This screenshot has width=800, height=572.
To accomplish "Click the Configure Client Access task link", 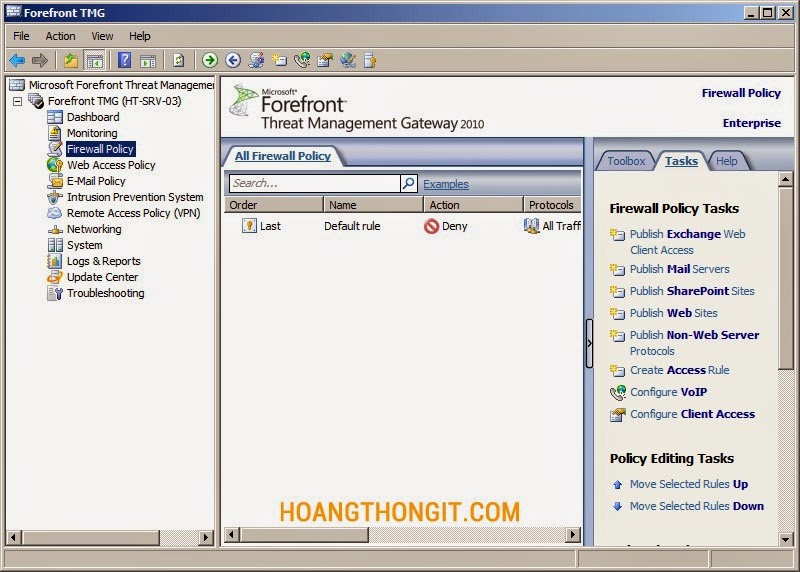I will 692,414.
